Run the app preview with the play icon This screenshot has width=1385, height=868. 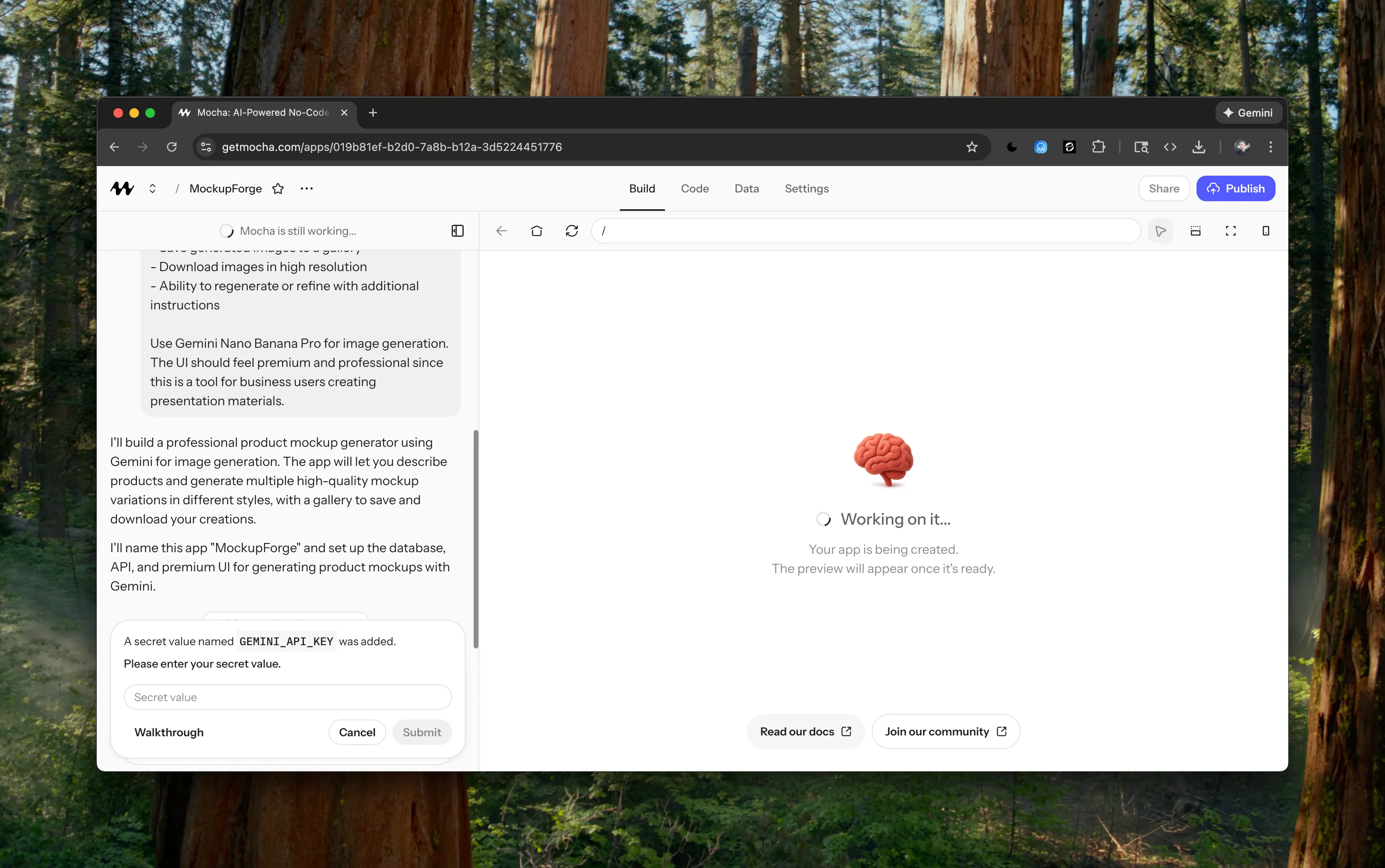pyautogui.click(x=1161, y=230)
